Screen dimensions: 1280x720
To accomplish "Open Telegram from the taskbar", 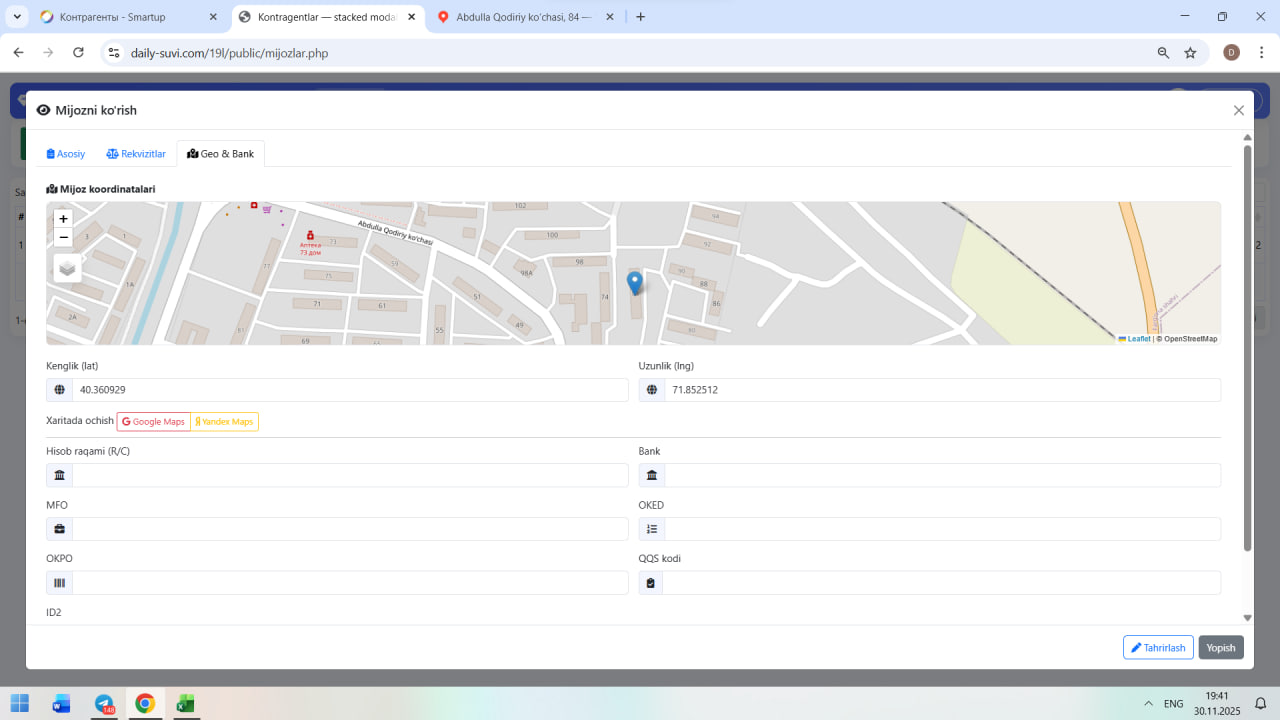I will click(x=104, y=703).
